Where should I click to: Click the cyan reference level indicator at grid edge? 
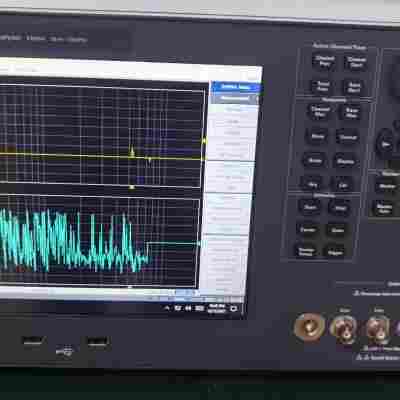click(x=199, y=244)
